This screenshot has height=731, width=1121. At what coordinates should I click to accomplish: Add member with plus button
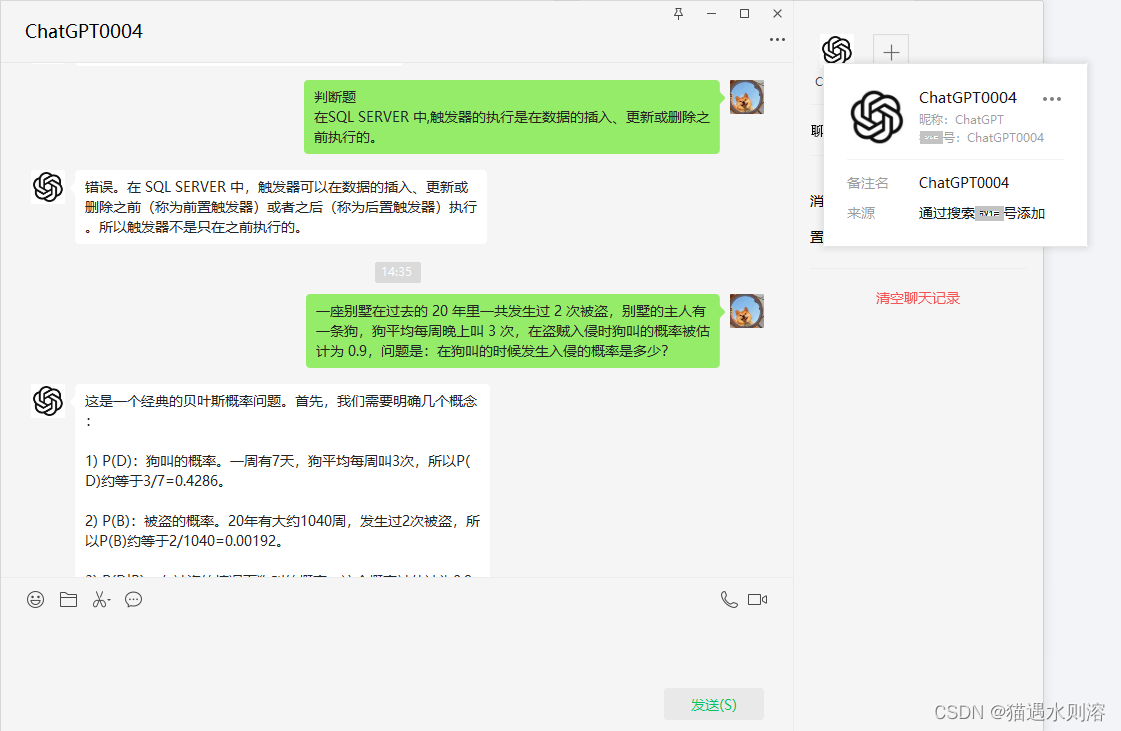coord(891,51)
